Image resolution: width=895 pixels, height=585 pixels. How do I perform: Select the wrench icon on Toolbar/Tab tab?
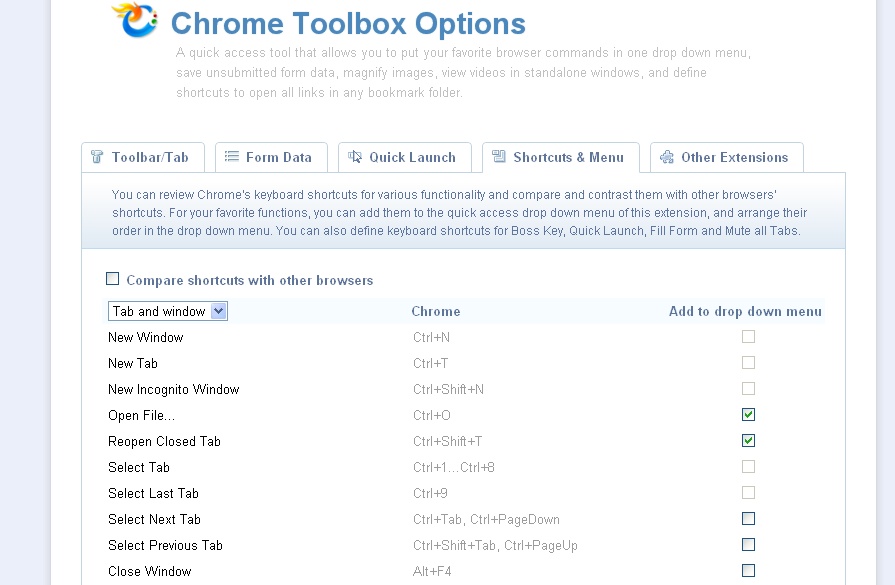click(x=97, y=157)
